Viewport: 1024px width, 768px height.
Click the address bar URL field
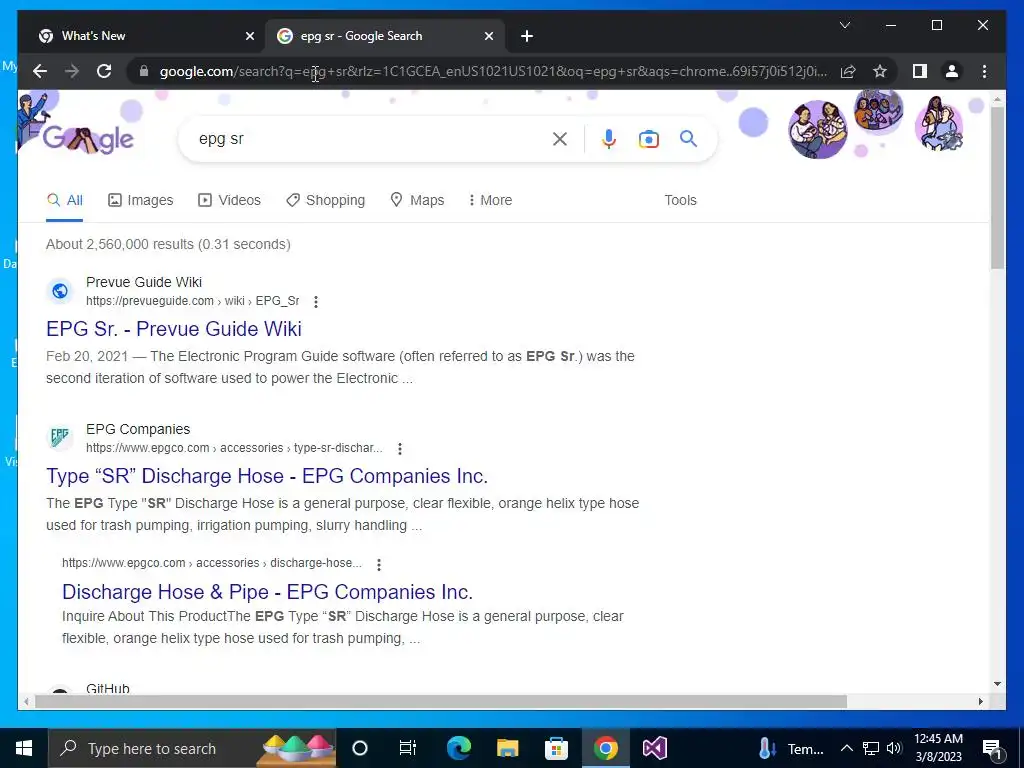[493, 71]
